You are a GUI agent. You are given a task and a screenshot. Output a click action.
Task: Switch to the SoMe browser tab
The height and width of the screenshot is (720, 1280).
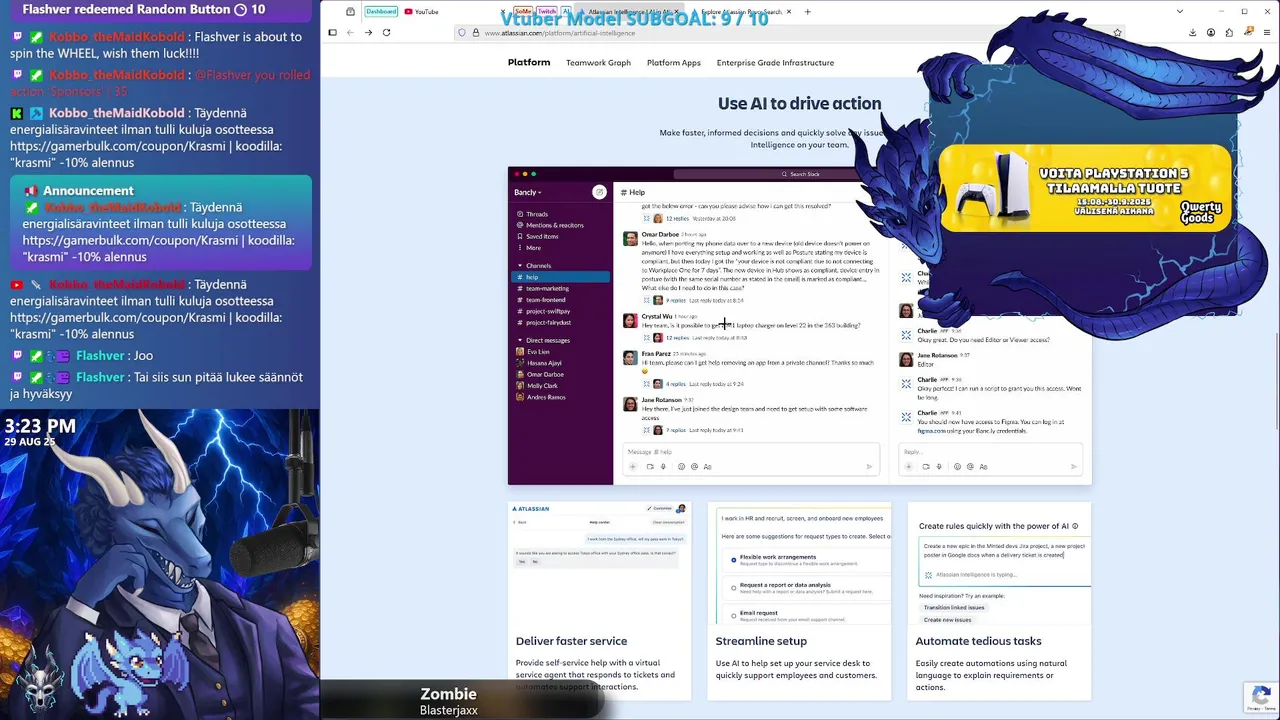[x=522, y=12]
